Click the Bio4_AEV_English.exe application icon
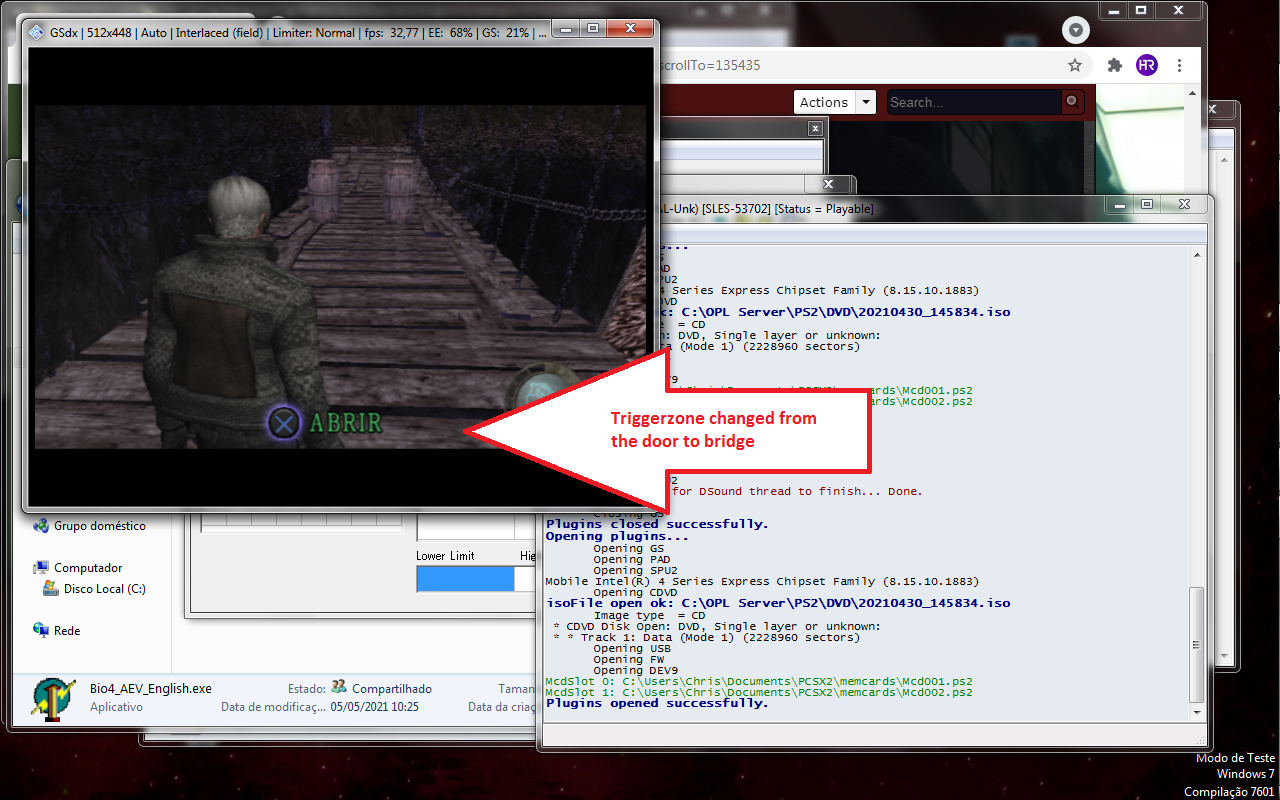The image size is (1280, 800). pos(54,699)
